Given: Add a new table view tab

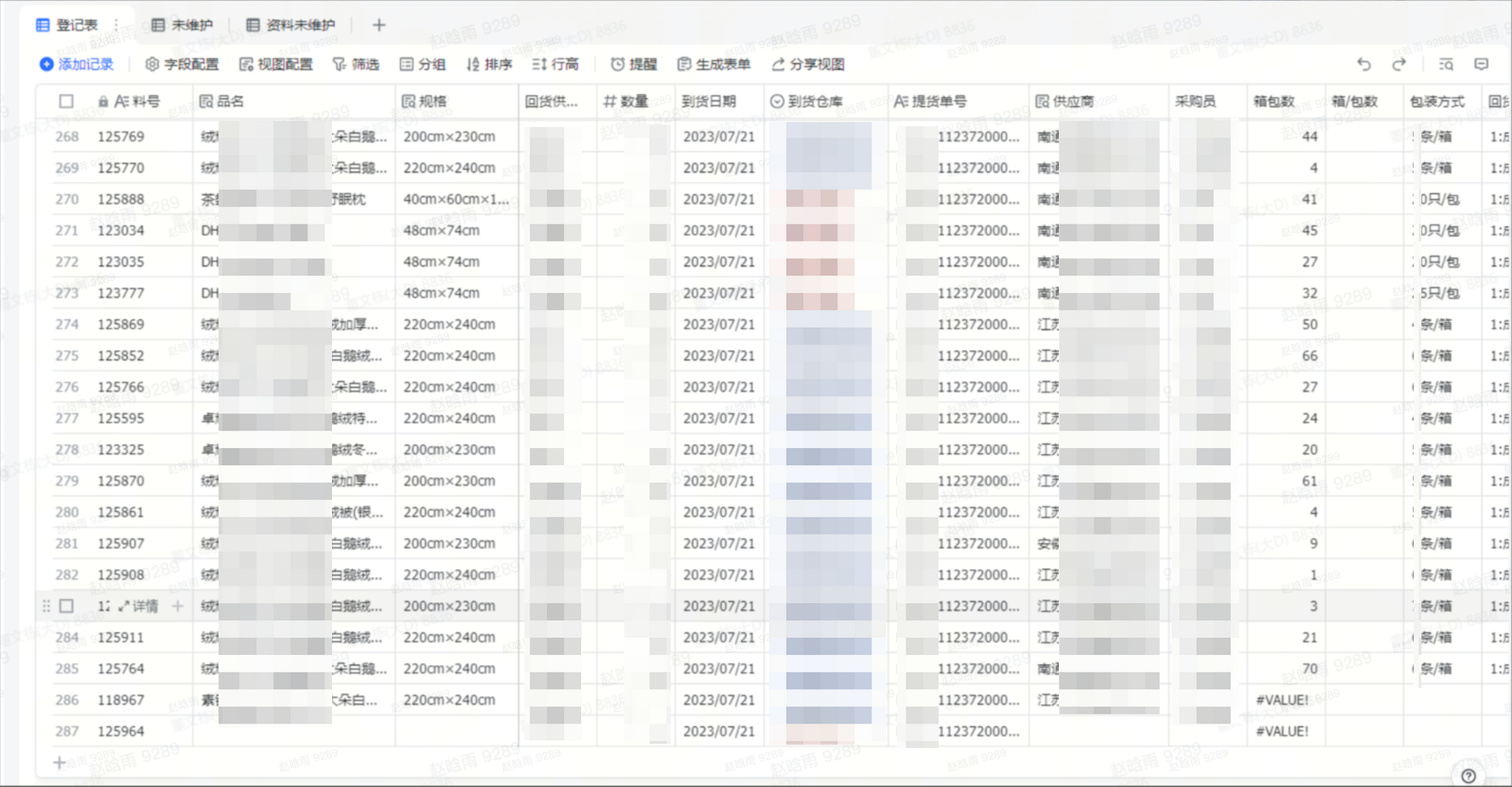Looking at the screenshot, I should tap(379, 25).
